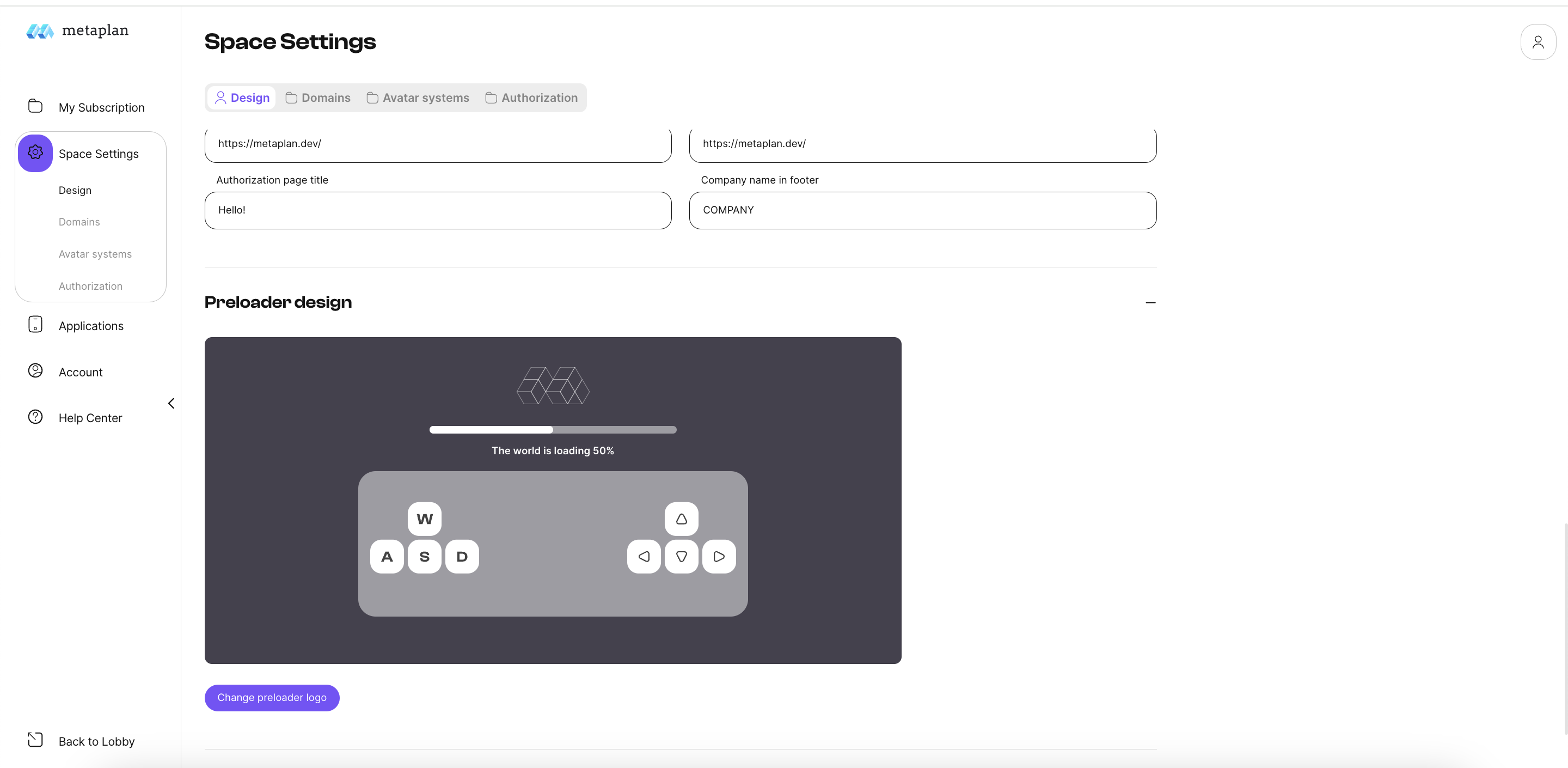Click the Authorization page title field
The image size is (1568, 768).
tap(438, 211)
